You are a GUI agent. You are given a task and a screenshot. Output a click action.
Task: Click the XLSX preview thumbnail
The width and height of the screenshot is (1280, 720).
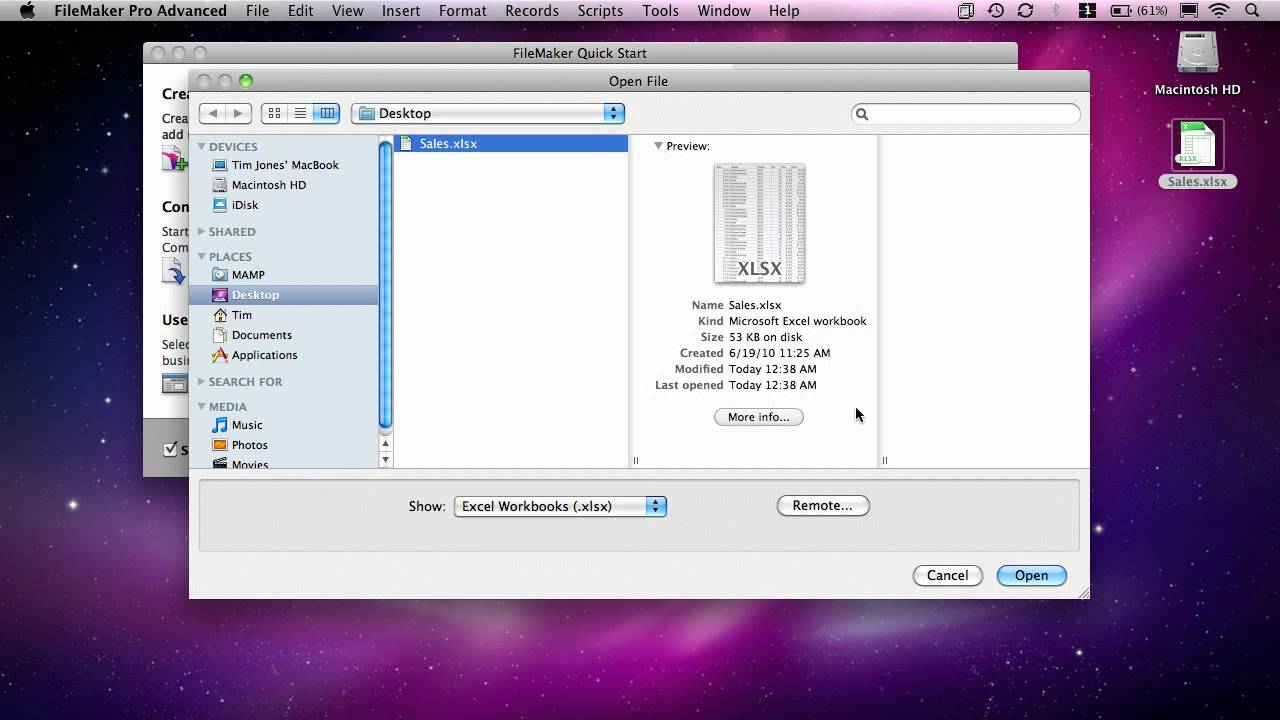tap(759, 224)
